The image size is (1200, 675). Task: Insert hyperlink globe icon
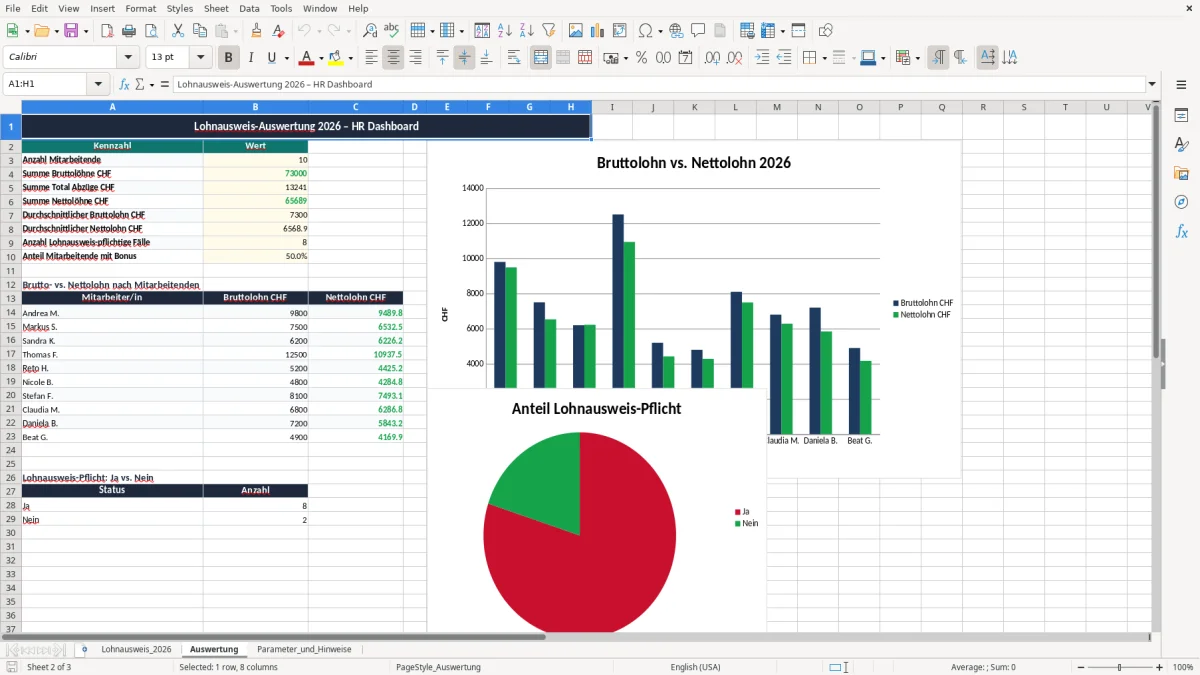click(x=676, y=31)
